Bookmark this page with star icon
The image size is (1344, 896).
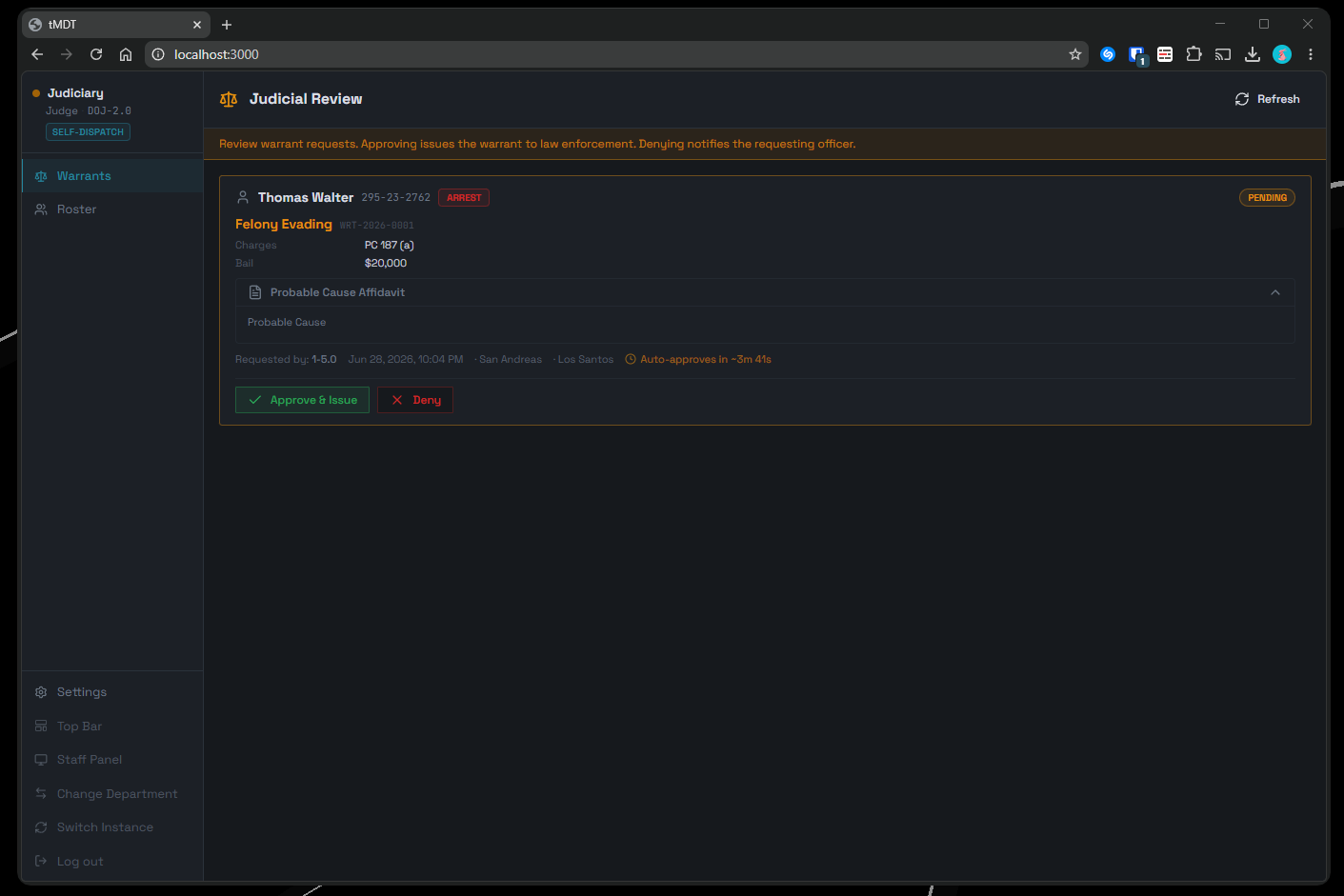pos(1075,54)
